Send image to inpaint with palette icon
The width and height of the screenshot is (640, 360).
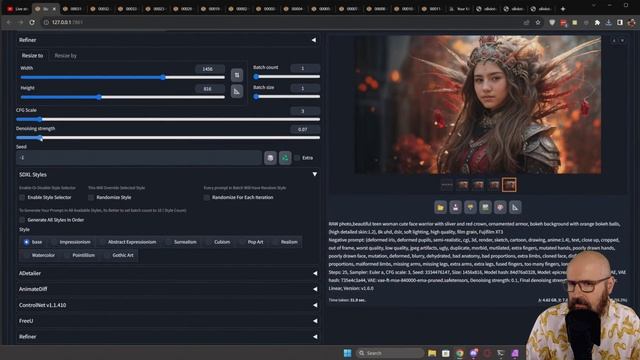pos(500,207)
